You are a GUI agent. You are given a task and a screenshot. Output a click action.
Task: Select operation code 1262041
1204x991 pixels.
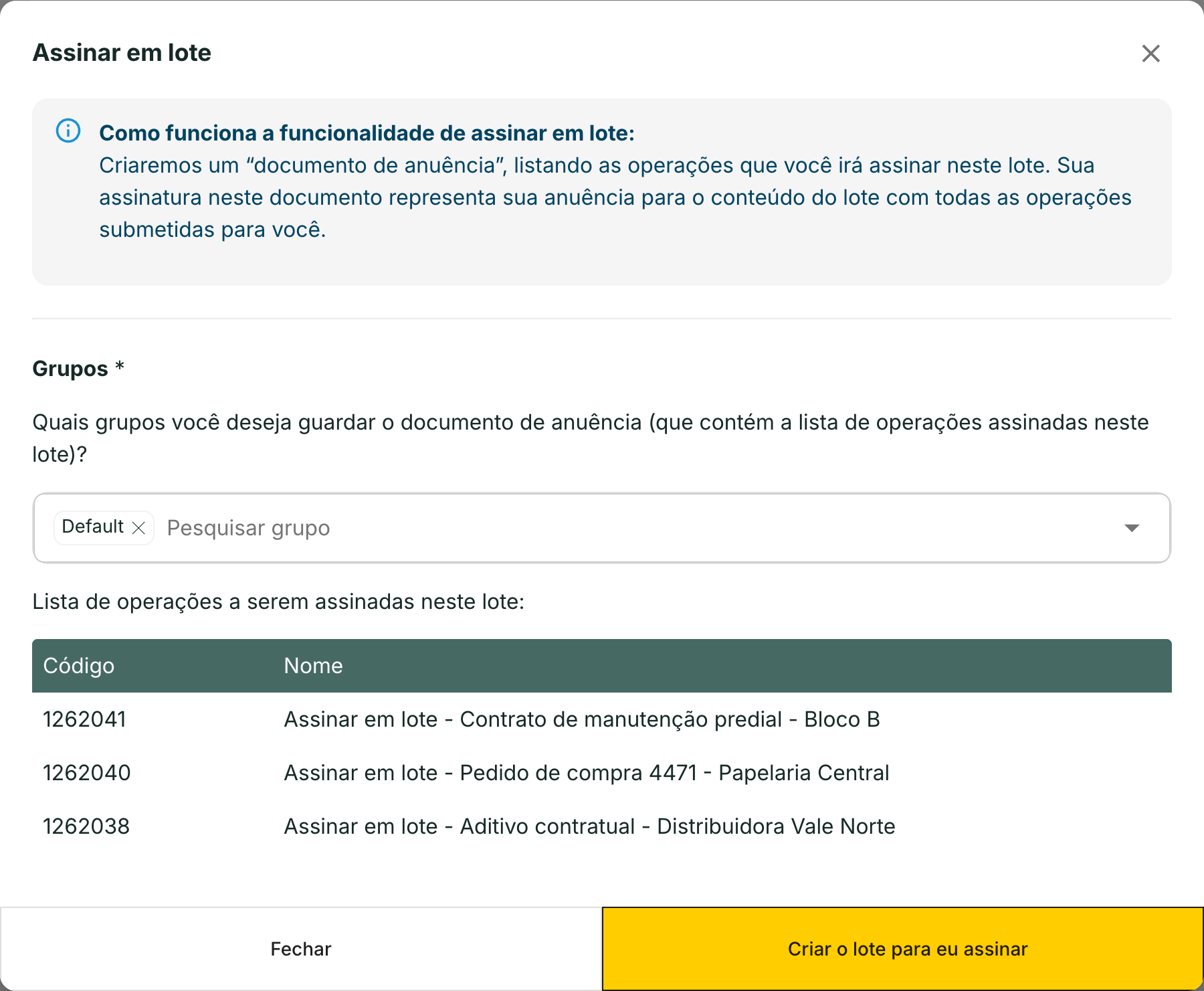click(x=84, y=719)
